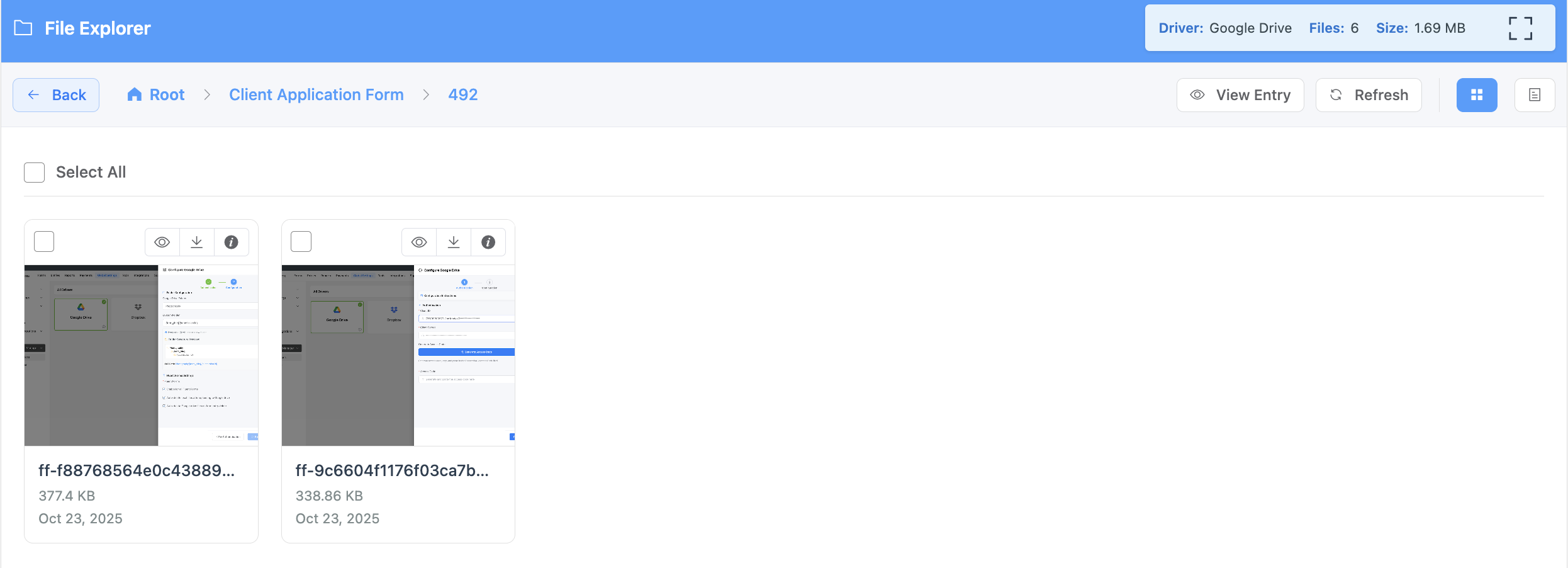Show info for the ff-9c6604f1176f03ca7b file
Image resolution: width=1568 pixels, height=568 pixels.
(x=488, y=242)
